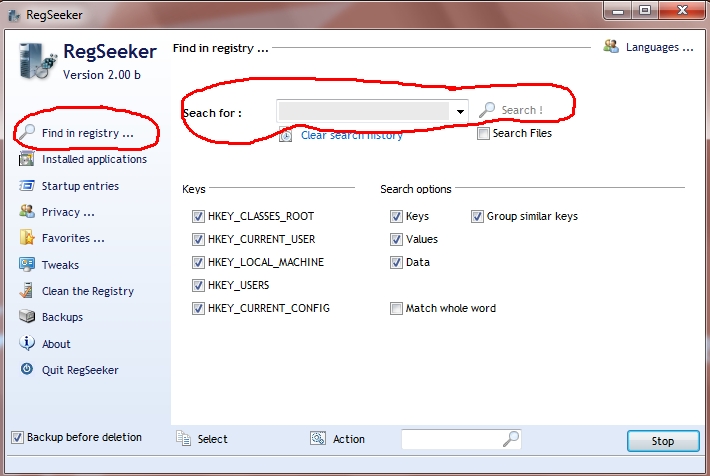This screenshot has height=476, width=710.
Task: Click the clock icon beside Clear search history
Action: [x=285, y=135]
